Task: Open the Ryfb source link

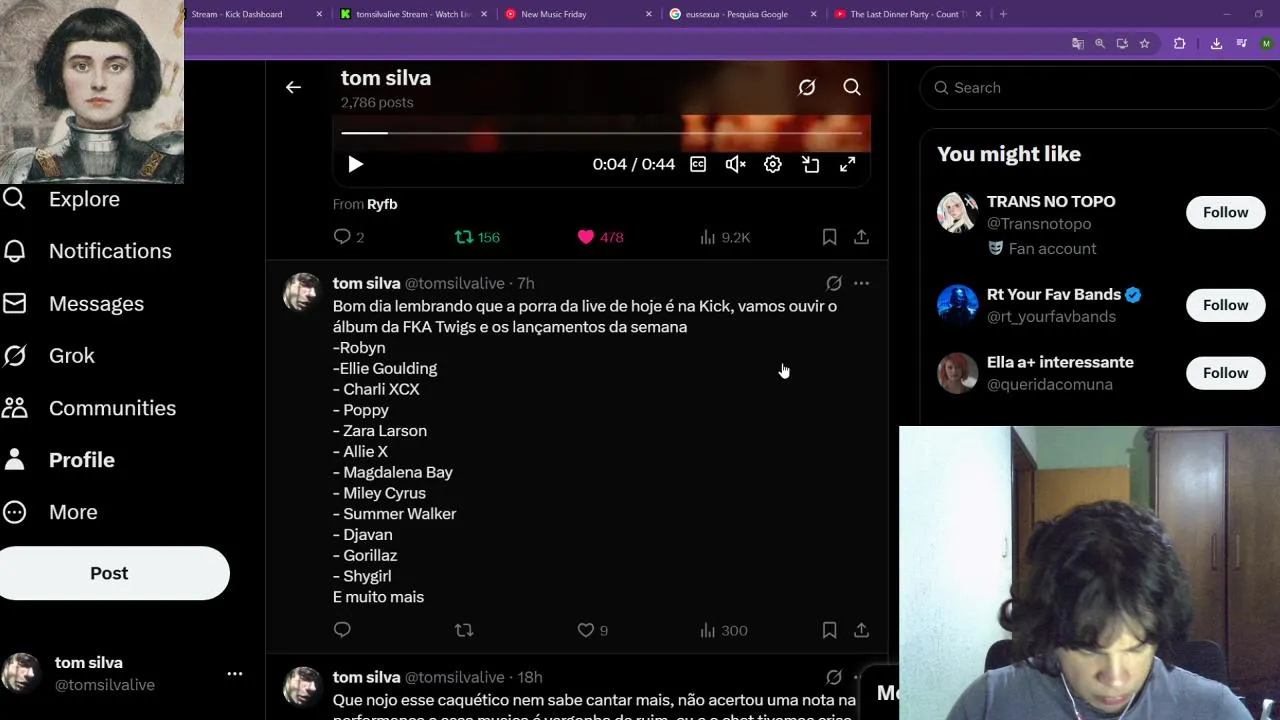Action: tap(382, 204)
